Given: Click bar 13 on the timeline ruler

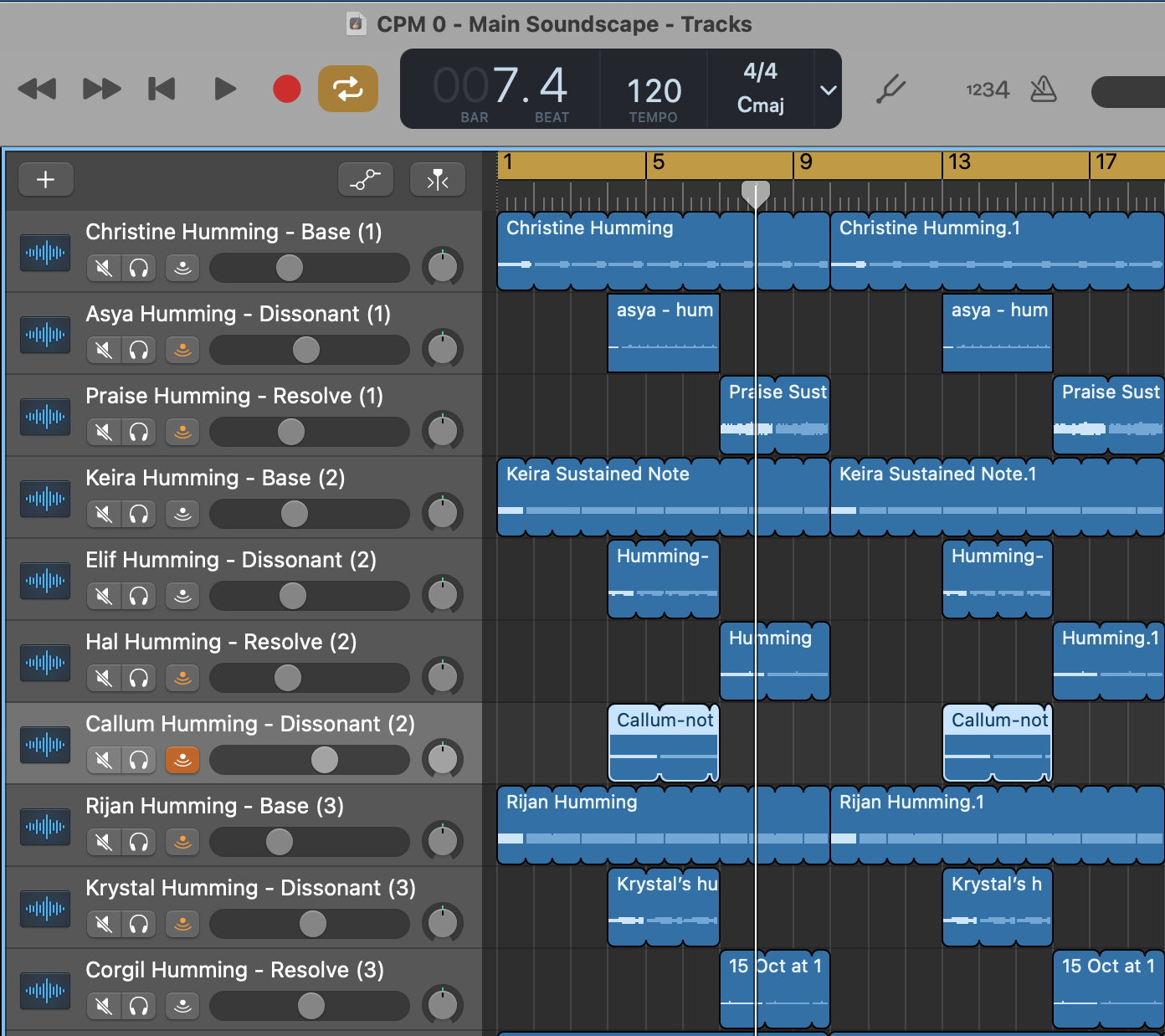Looking at the screenshot, I should [x=959, y=162].
